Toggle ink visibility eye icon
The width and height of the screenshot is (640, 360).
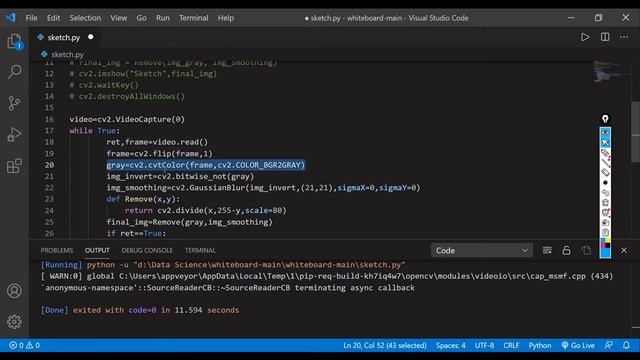[605, 132]
